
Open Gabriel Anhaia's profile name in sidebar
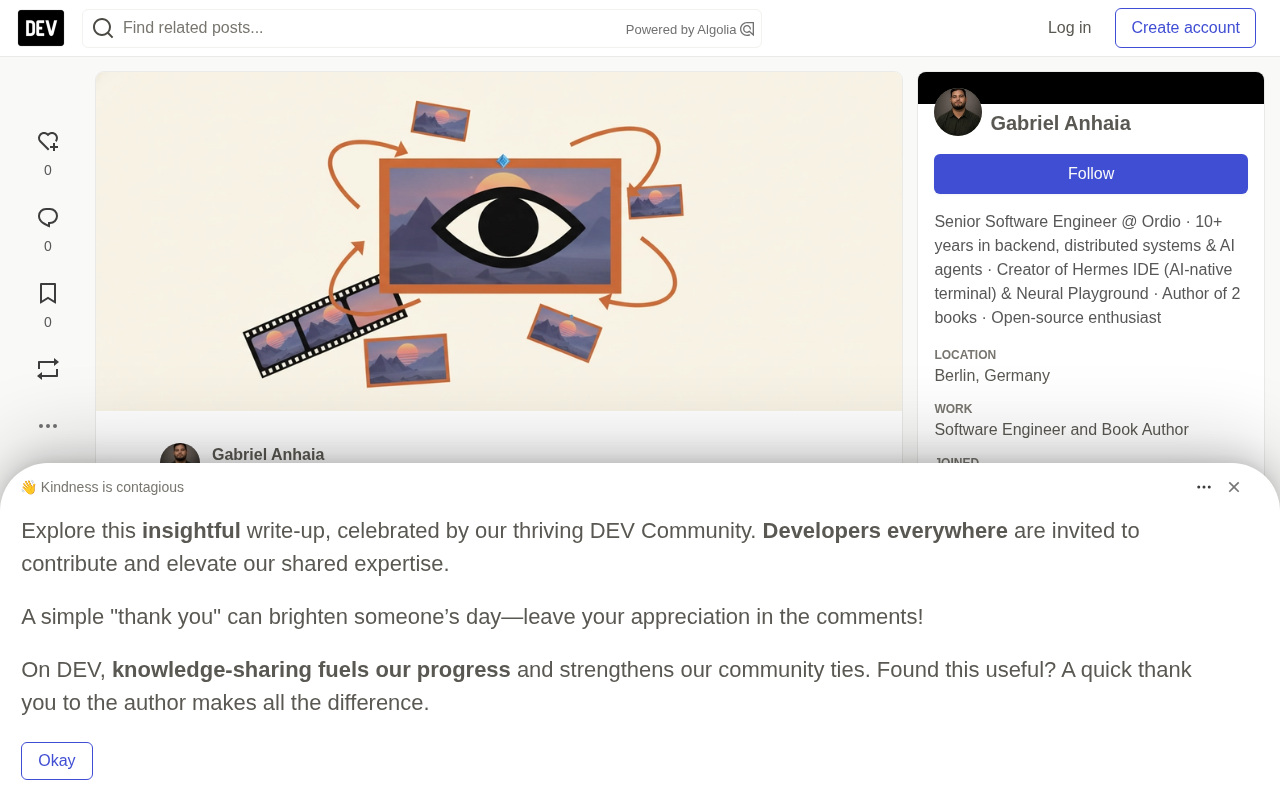point(1060,123)
